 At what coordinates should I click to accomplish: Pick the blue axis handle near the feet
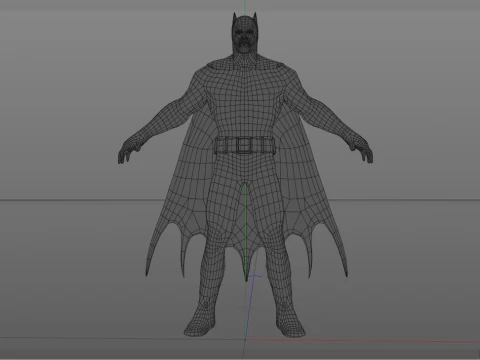[251, 307]
